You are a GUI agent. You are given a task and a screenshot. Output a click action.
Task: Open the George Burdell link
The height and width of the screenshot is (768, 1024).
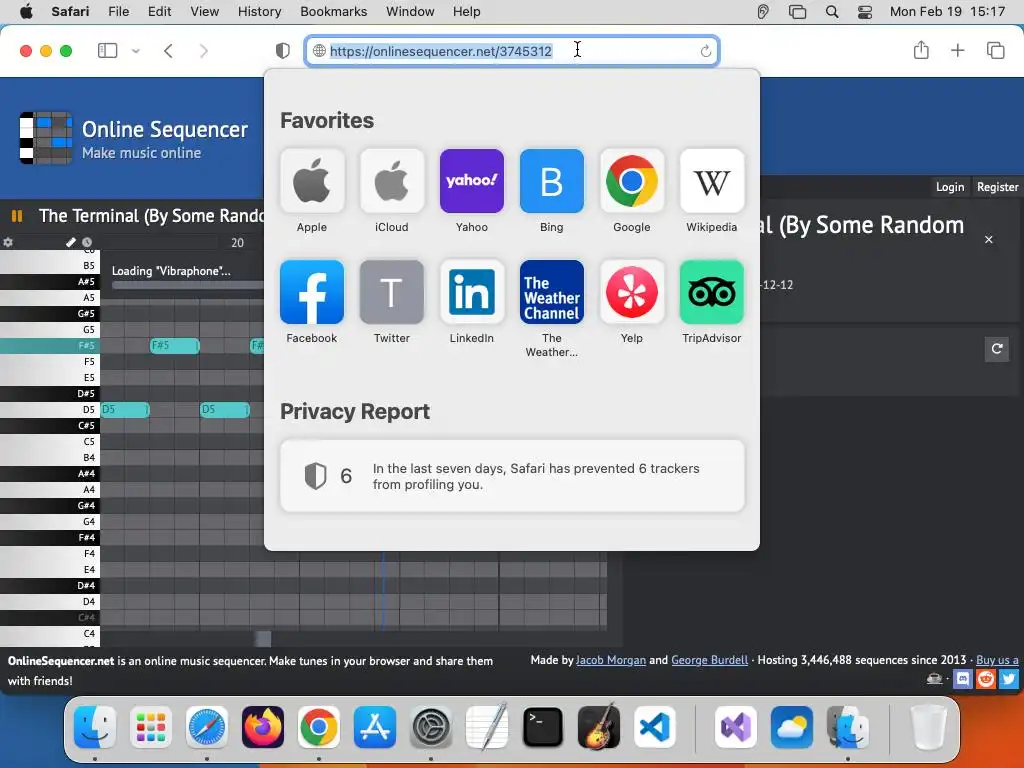710,660
